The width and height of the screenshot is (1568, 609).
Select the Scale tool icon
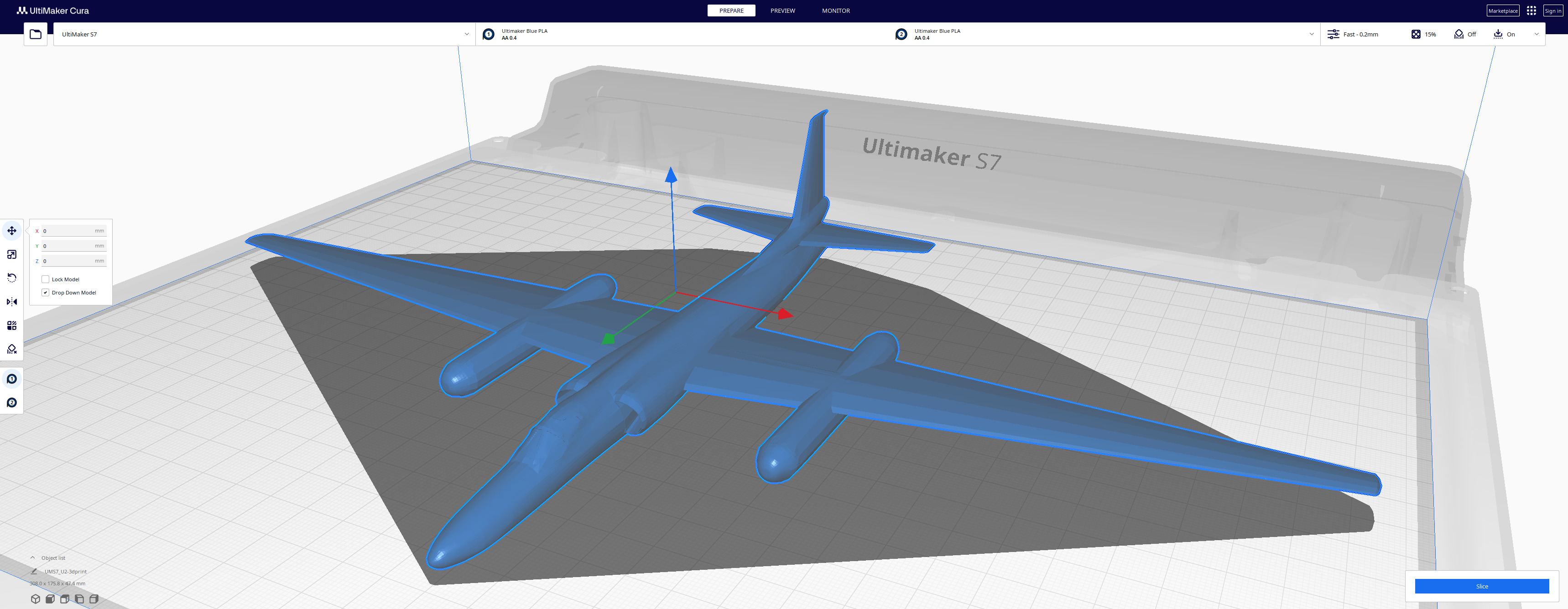coord(11,254)
